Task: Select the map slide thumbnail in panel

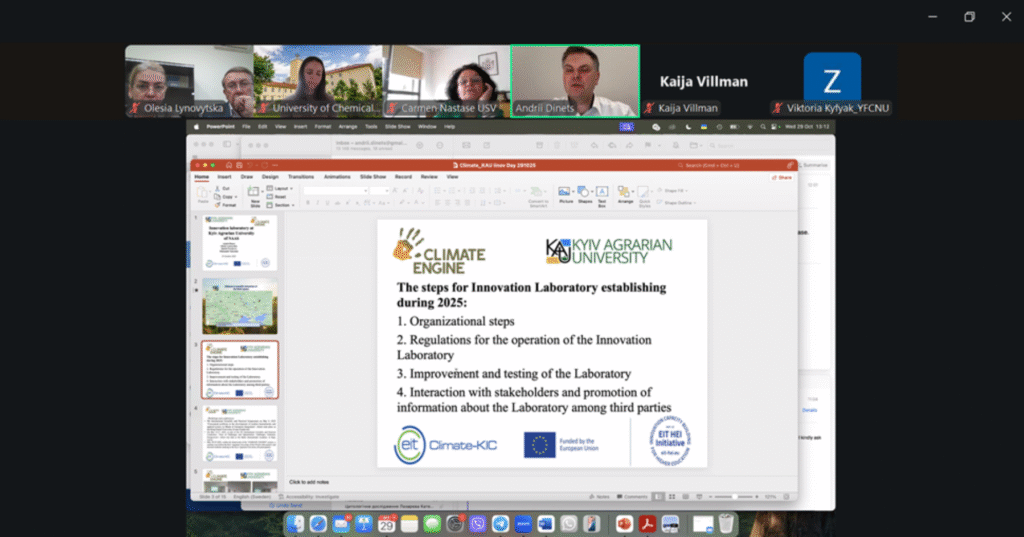Action: (x=240, y=305)
